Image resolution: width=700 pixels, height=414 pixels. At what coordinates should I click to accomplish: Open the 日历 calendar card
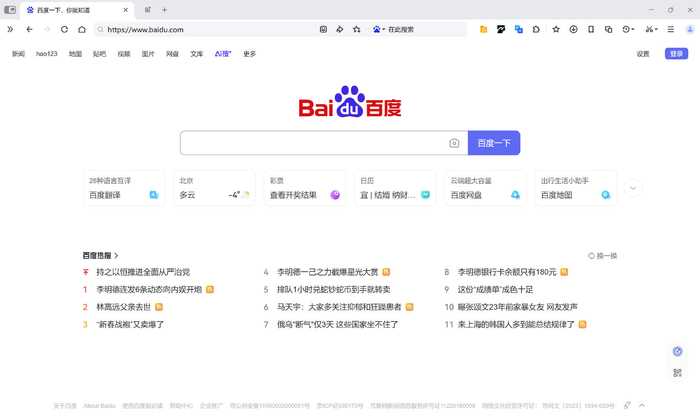click(x=395, y=188)
